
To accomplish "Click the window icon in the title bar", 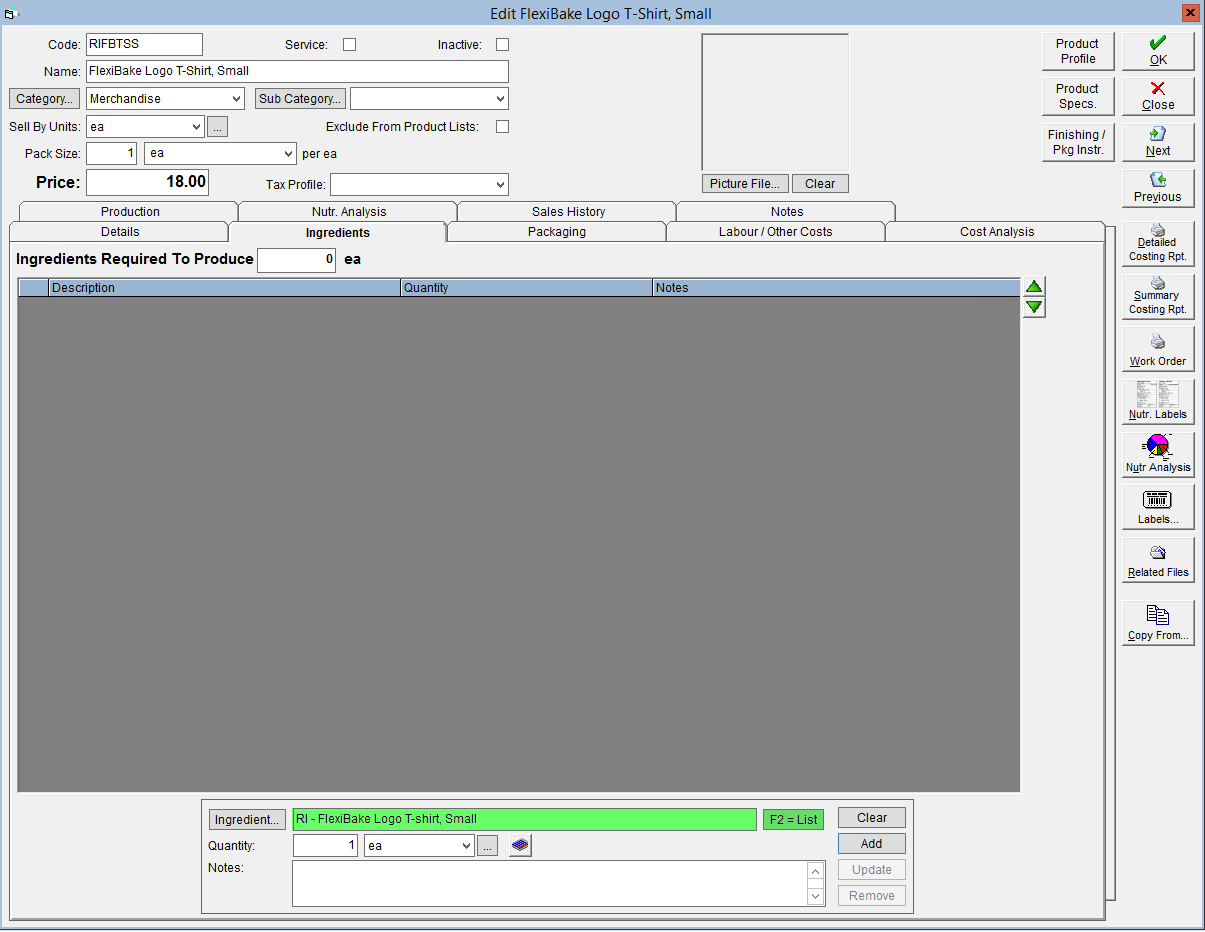I will pyautogui.click(x=10, y=13).
